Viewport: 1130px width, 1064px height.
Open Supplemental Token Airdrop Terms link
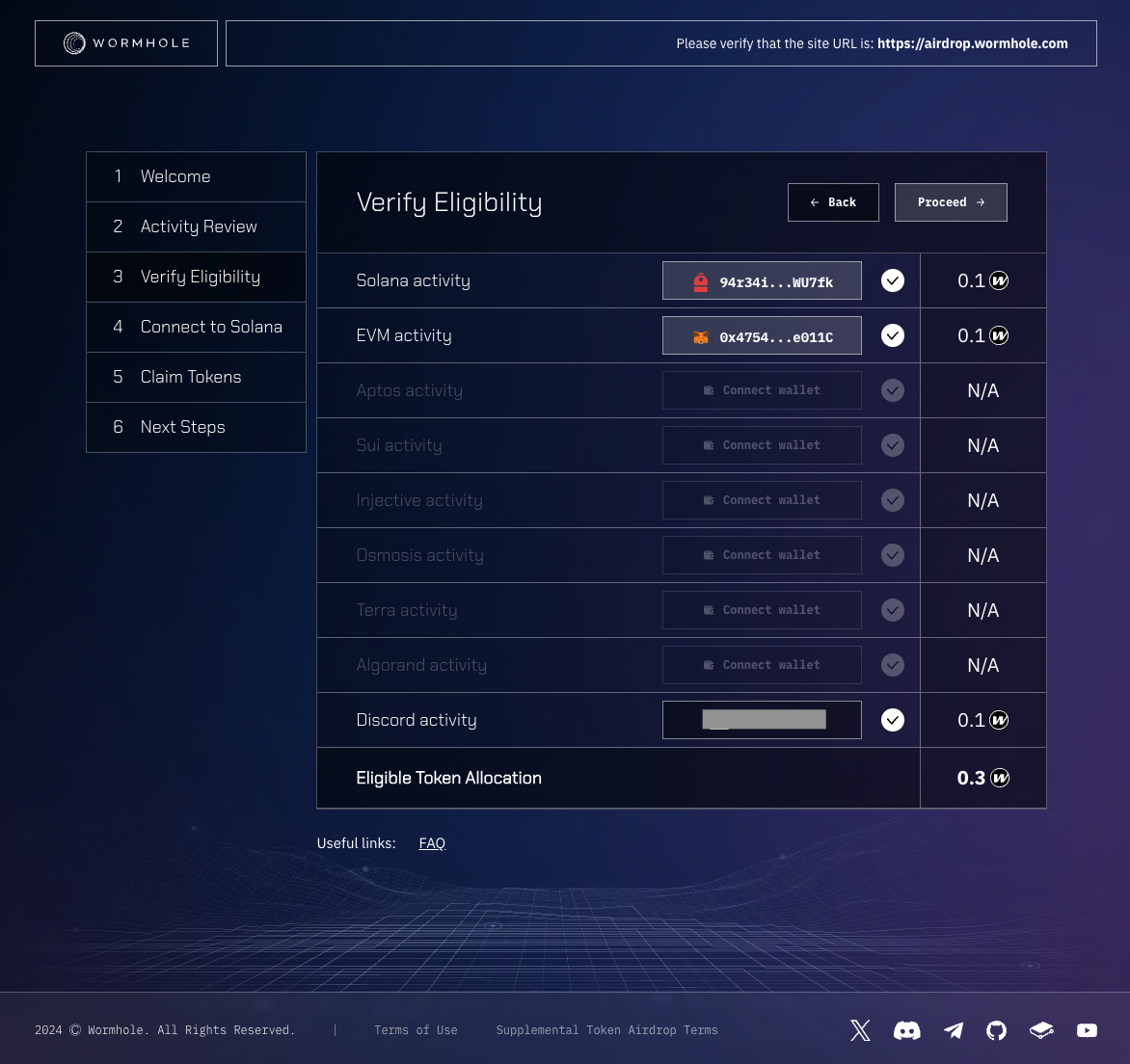pos(606,1030)
